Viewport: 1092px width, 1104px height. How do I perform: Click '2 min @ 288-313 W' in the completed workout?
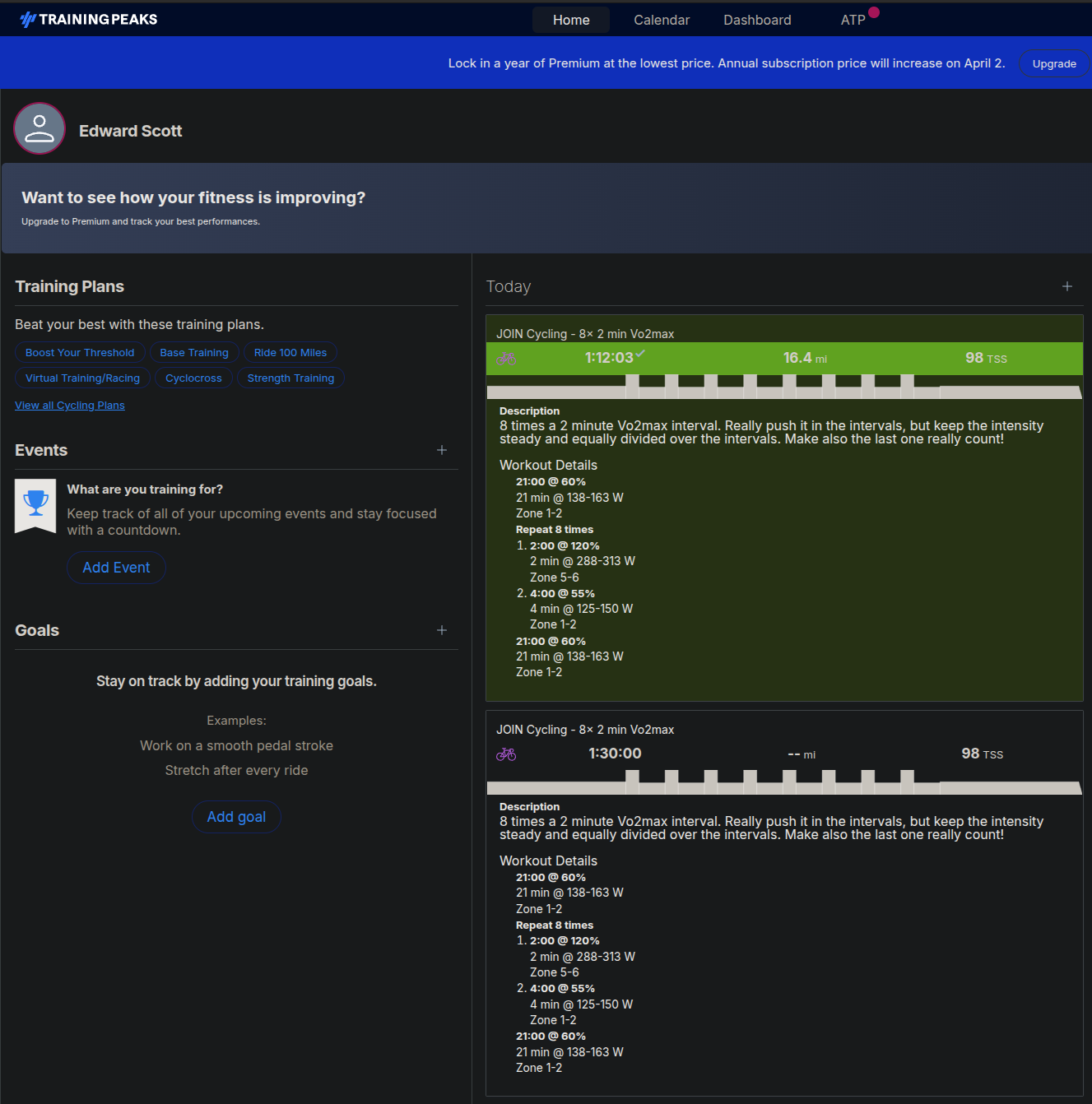point(583,561)
